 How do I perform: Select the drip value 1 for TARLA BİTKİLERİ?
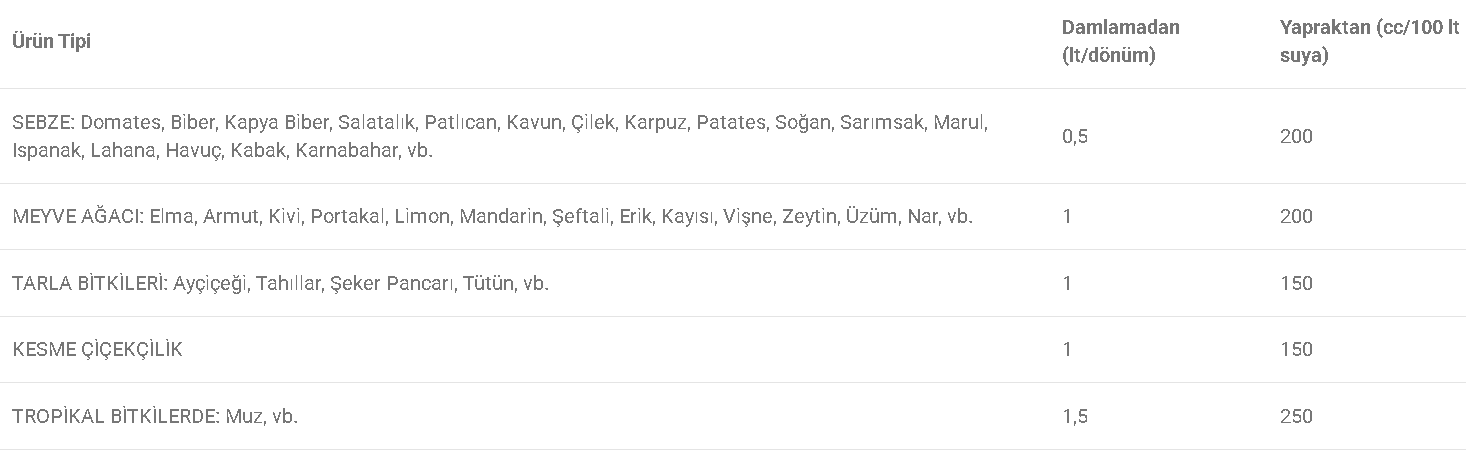point(1067,283)
